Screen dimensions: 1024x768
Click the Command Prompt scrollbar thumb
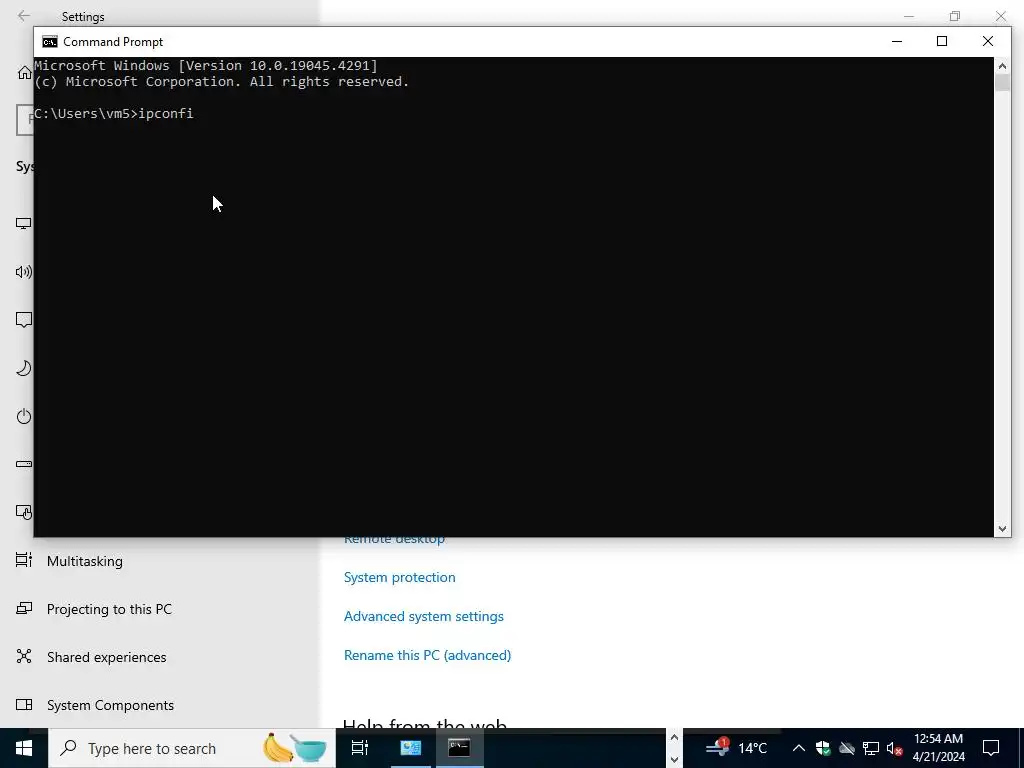click(x=1002, y=82)
